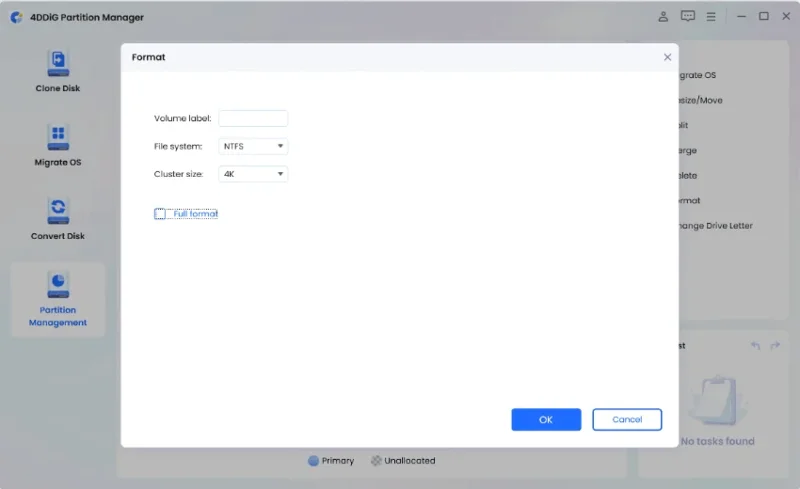Click the 'Full format' label text
Screen dimensions: 800x489
click(195, 214)
